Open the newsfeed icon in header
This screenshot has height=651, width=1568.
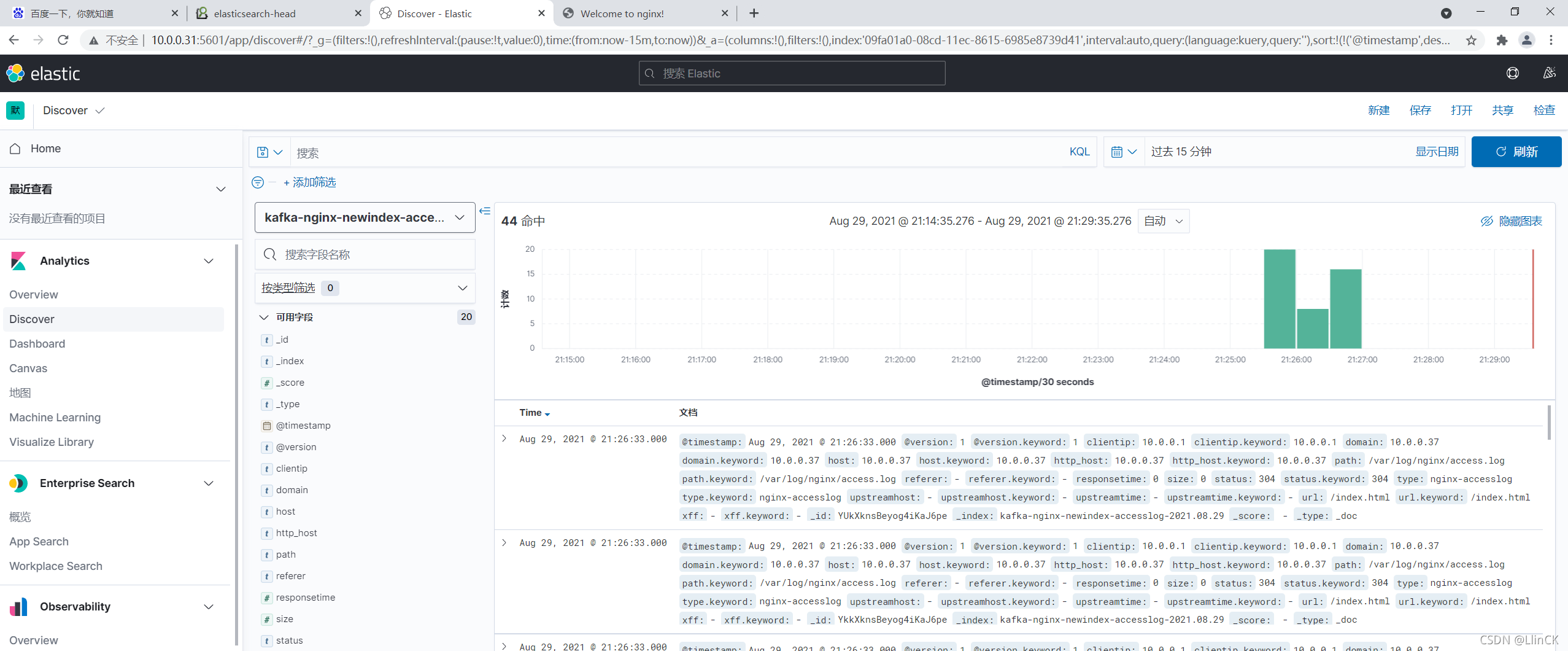1550,74
